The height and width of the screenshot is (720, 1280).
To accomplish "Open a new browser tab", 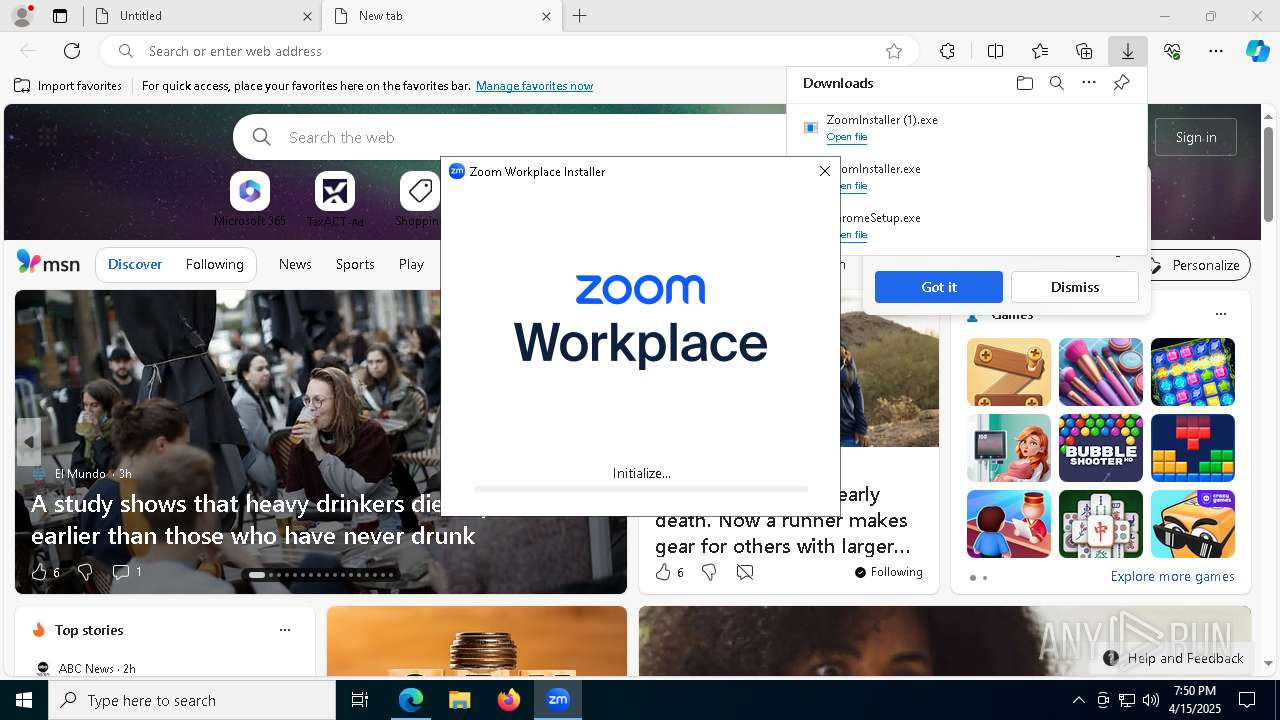I will (580, 16).
